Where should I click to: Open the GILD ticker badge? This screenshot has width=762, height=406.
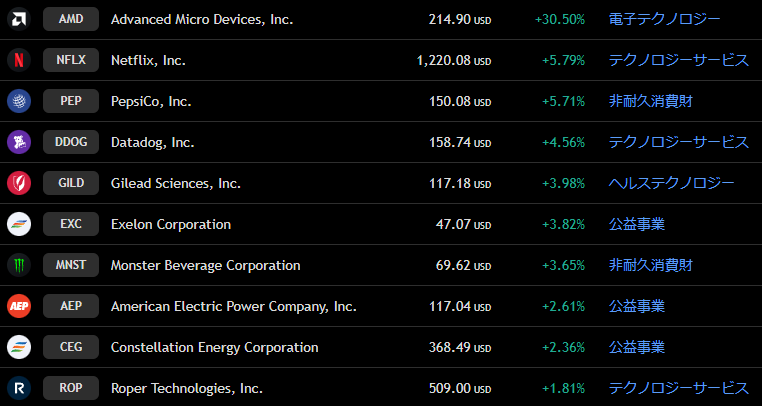(x=71, y=183)
